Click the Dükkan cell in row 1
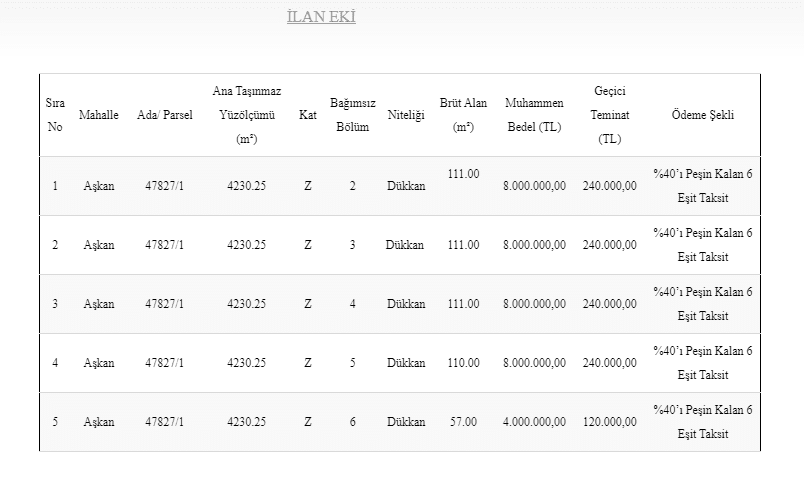Screen dimensions: 804x483 coord(406,186)
